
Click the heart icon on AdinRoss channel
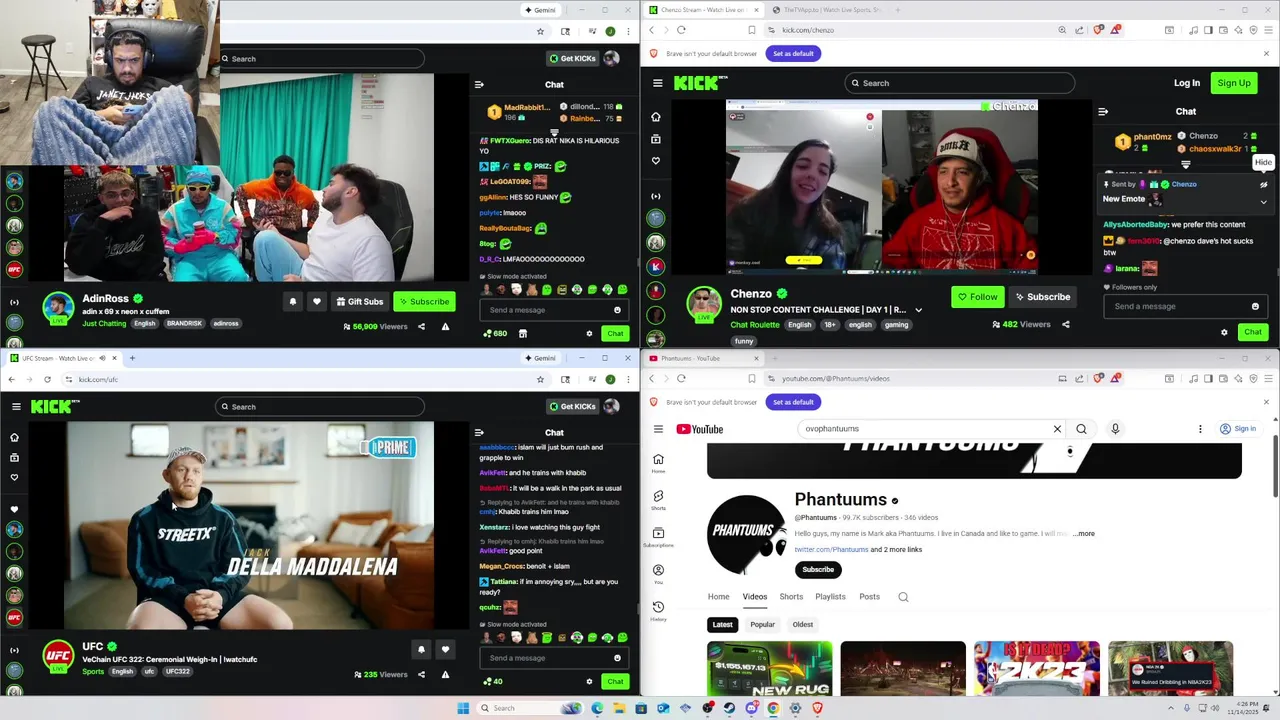point(317,301)
